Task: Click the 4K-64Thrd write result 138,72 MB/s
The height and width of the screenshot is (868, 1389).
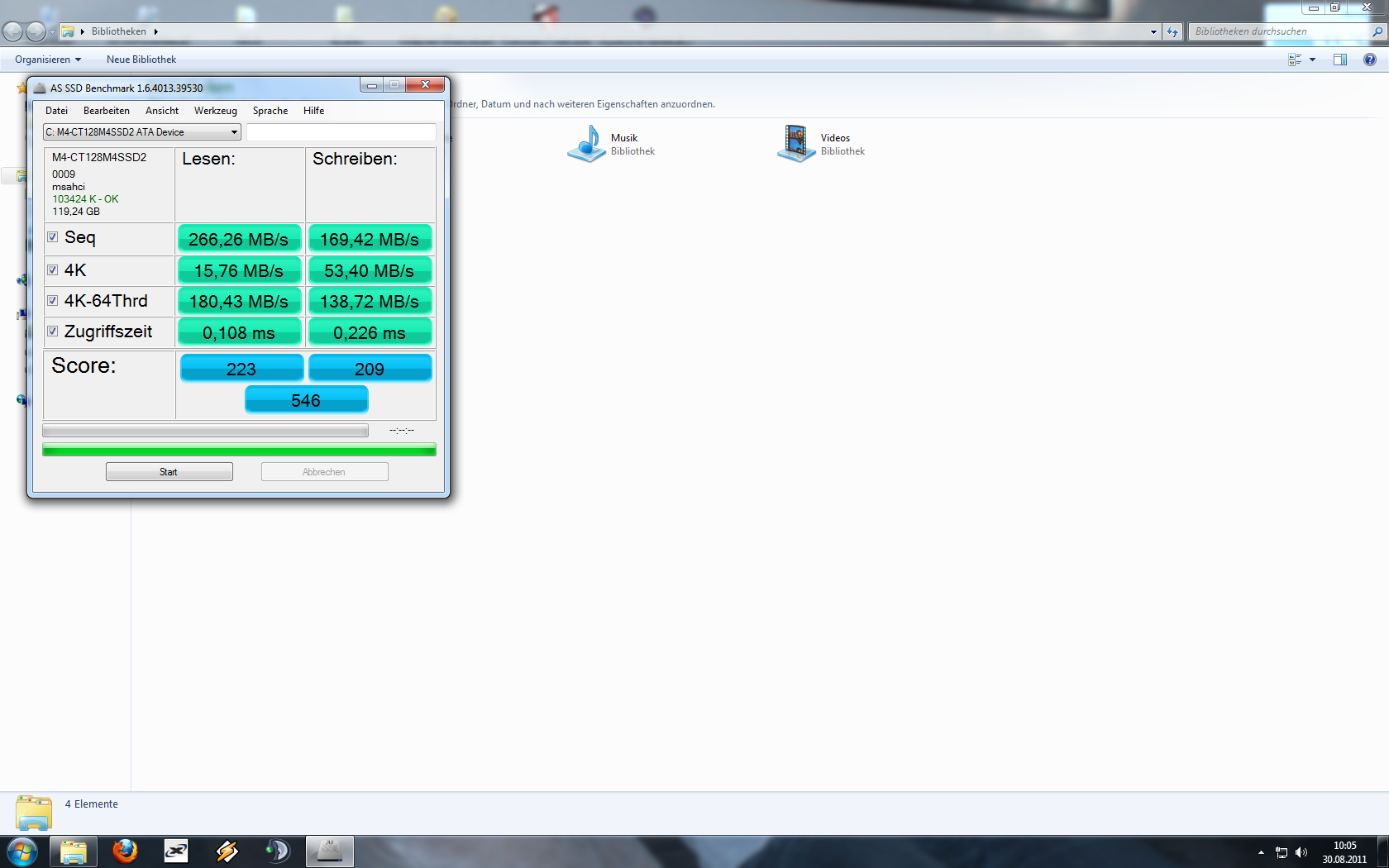Action: tap(370, 301)
